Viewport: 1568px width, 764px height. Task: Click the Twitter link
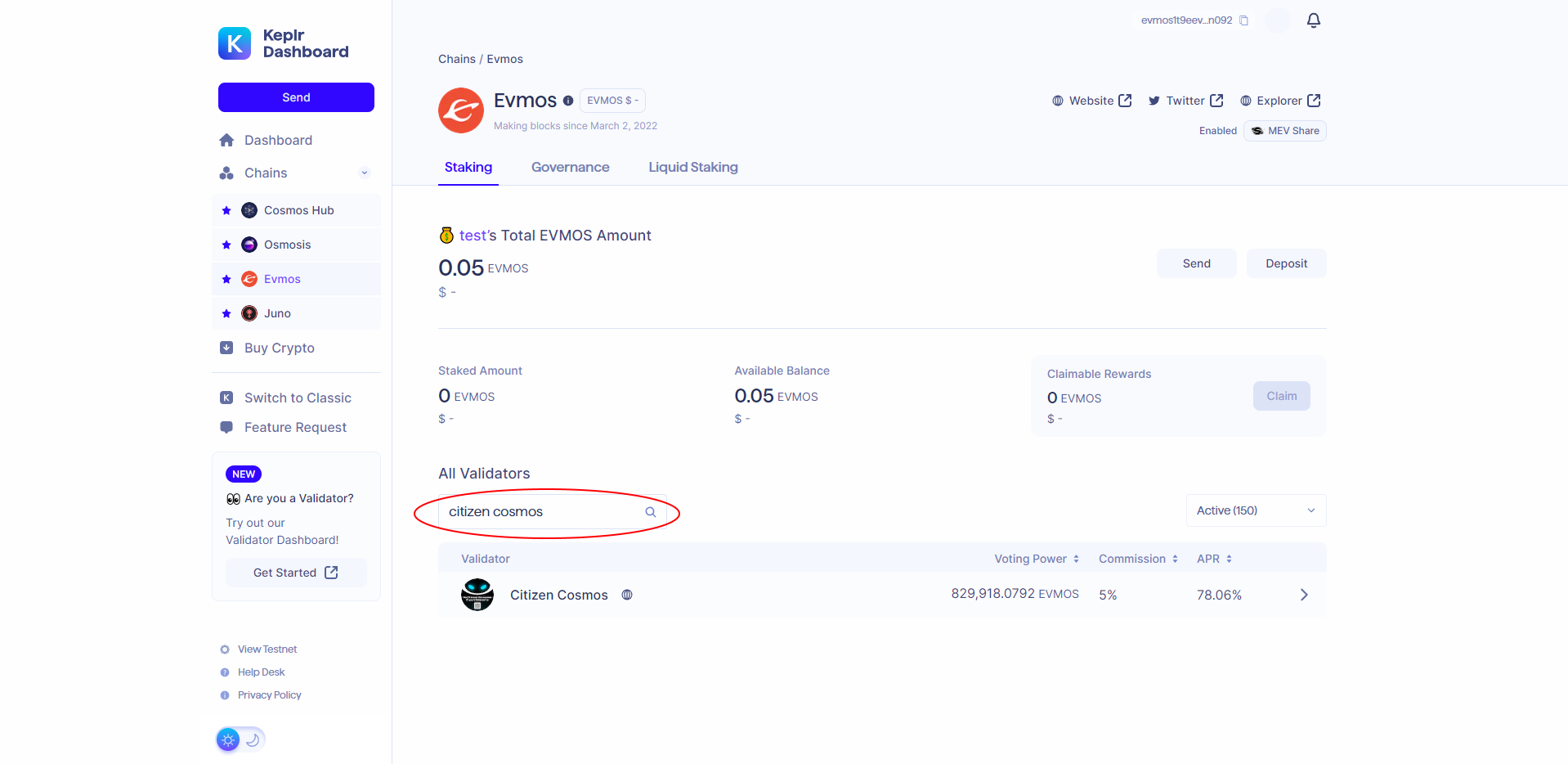[x=1185, y=101]
